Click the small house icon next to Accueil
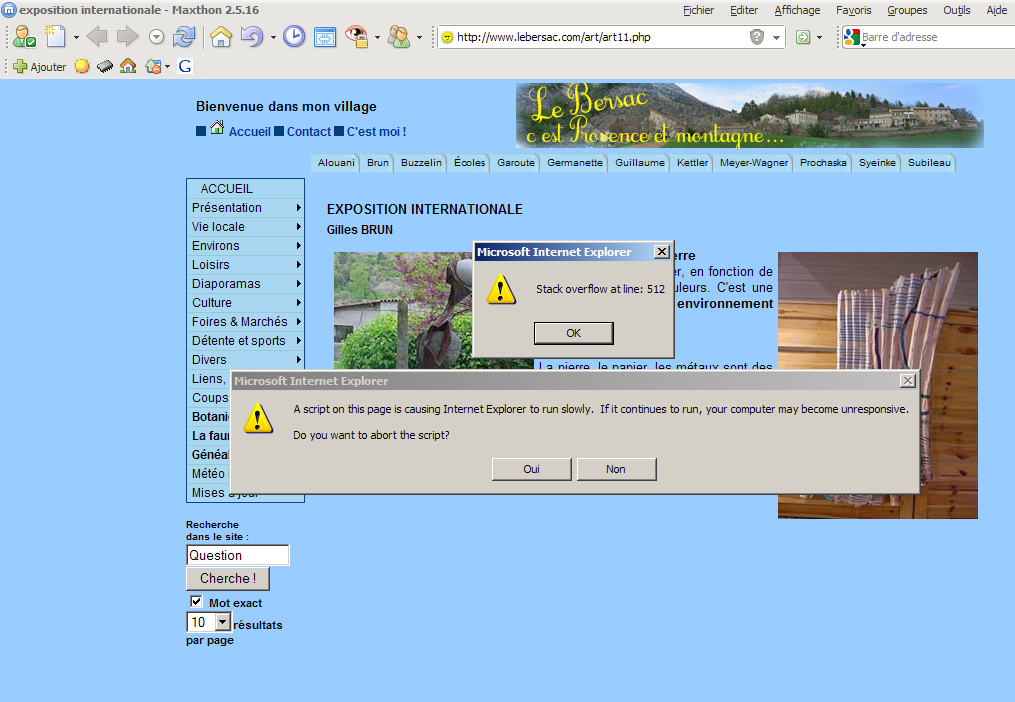This screenshot has height=702, width=1015. (218, 128)
